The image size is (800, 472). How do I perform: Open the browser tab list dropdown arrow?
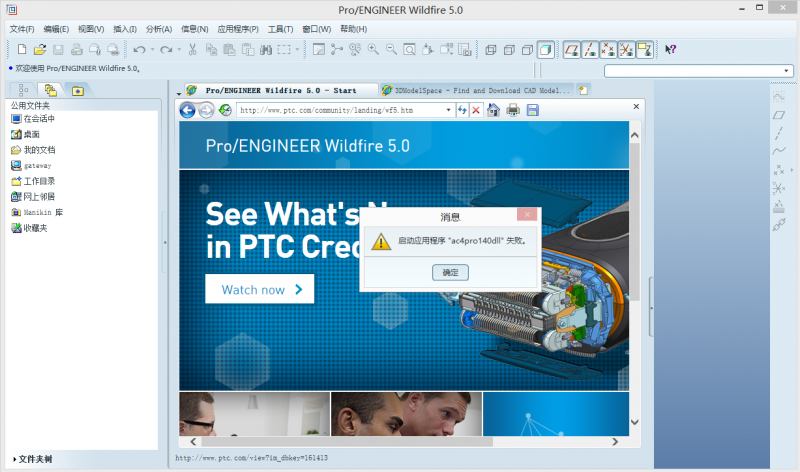pyautogui.click(x=179, y=93)
